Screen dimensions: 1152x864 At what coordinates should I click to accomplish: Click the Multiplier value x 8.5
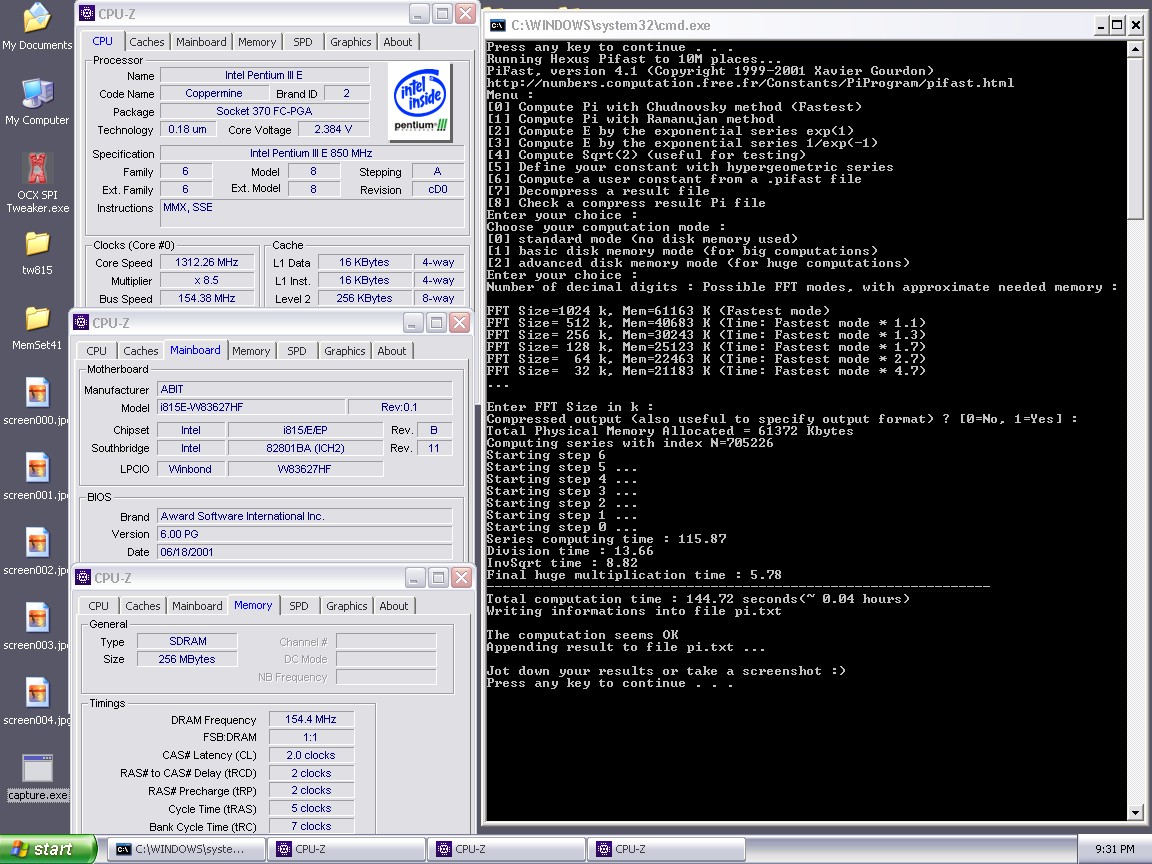pyautogui.click(x=206, y=281)
